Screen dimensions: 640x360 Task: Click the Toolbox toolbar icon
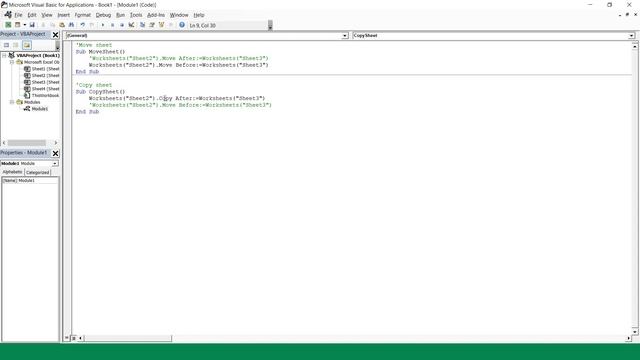pyautogui.click(x=171, y=25)
